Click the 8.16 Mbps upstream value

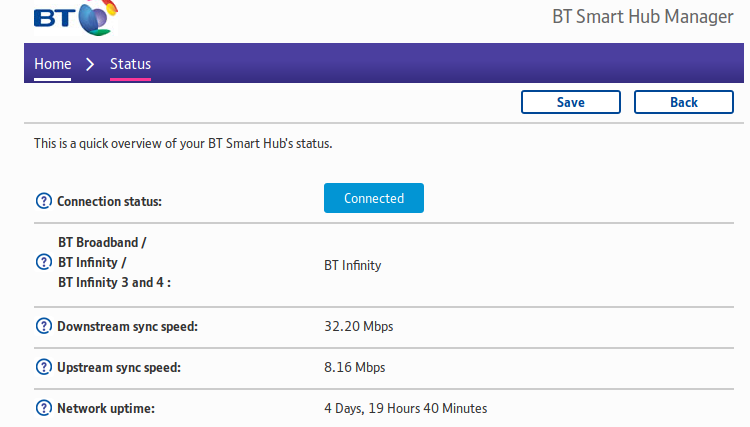(354, 367)
